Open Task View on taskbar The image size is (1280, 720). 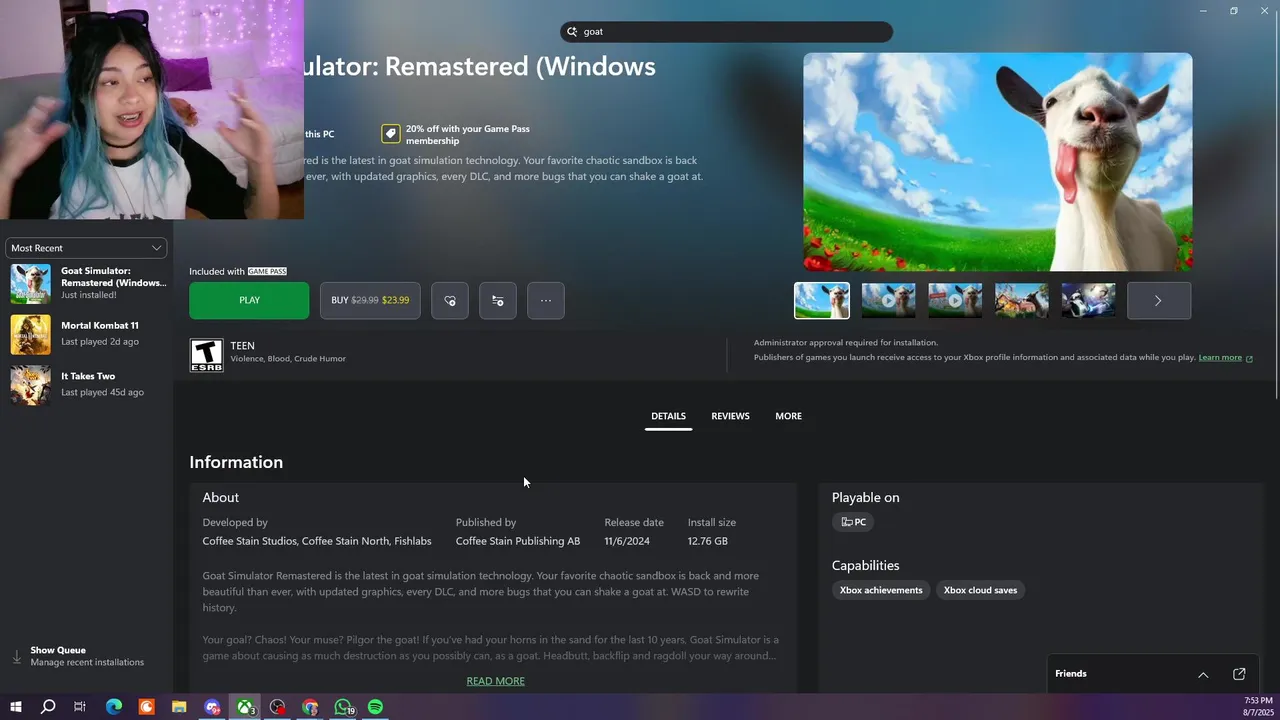pos(80,707)
